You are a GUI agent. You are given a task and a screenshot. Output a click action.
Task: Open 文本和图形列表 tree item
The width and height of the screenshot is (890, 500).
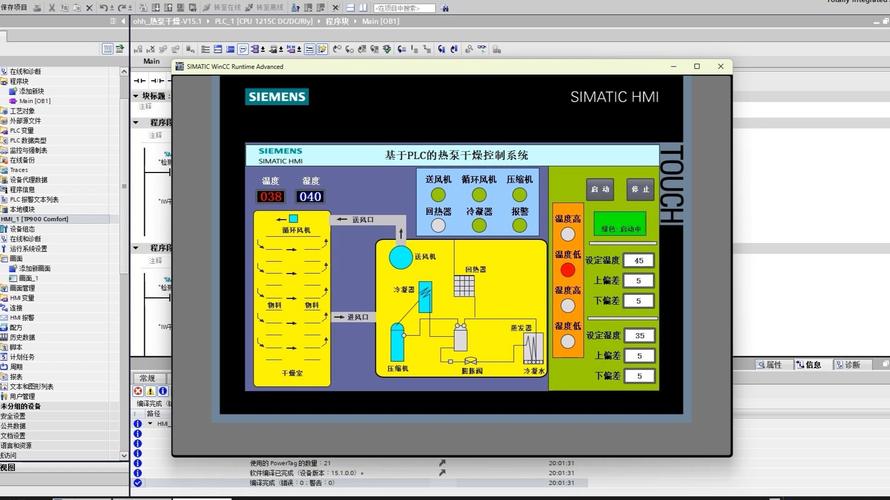31,386
